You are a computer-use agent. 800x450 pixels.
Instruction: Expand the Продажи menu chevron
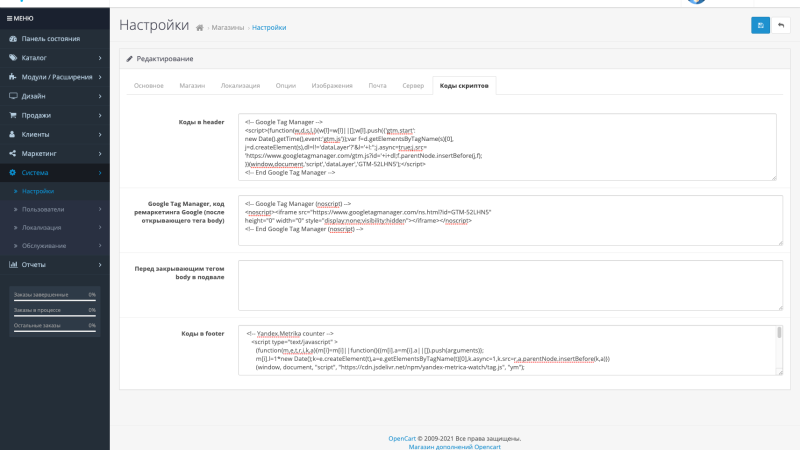click(x=100, y=115)
